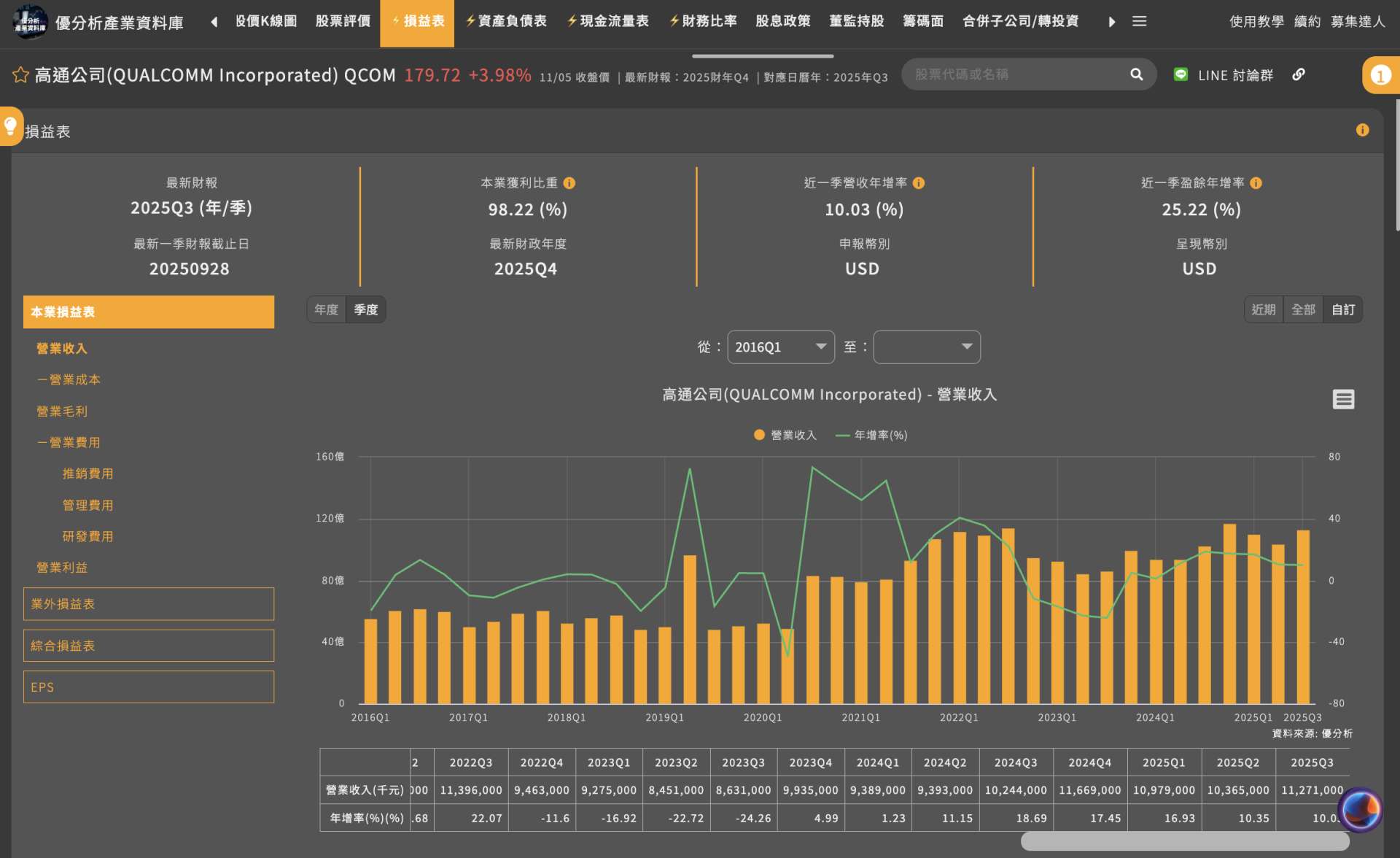Open the 從 start quarter dropdown
Image resolution: width=1400 pixels, height=858 pixels.
pyautogui.click(x=780, y=347)
